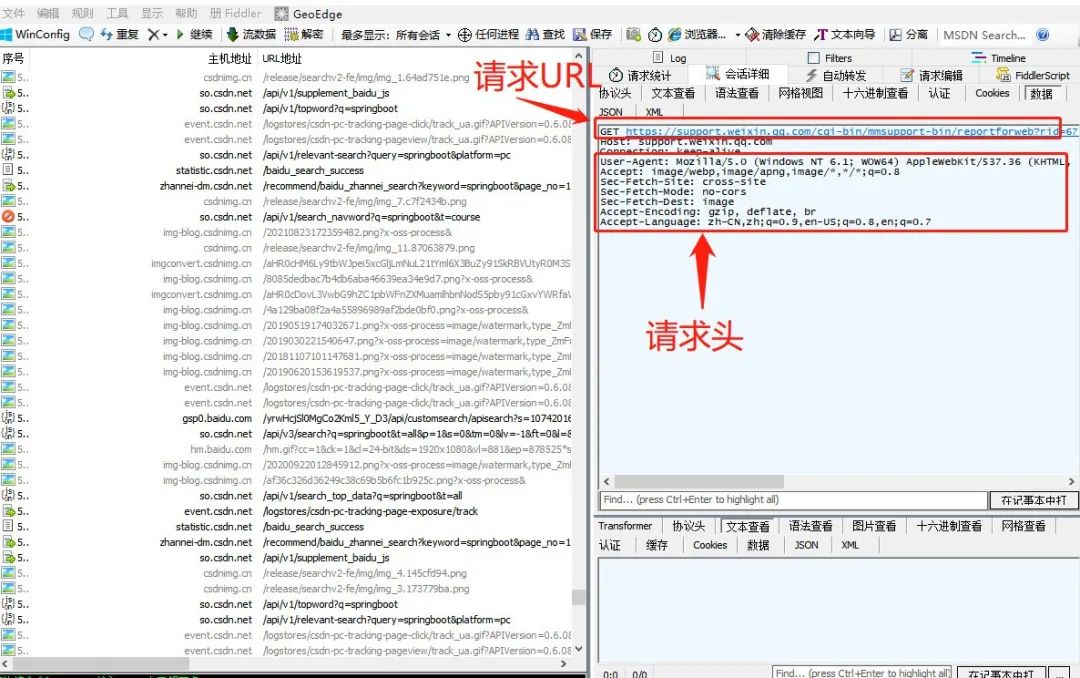The height and width of the screenshot is (678, 1080).
Task: Select the /api/v3/search?q=springboot session row
Action: [x=286, y=434]
